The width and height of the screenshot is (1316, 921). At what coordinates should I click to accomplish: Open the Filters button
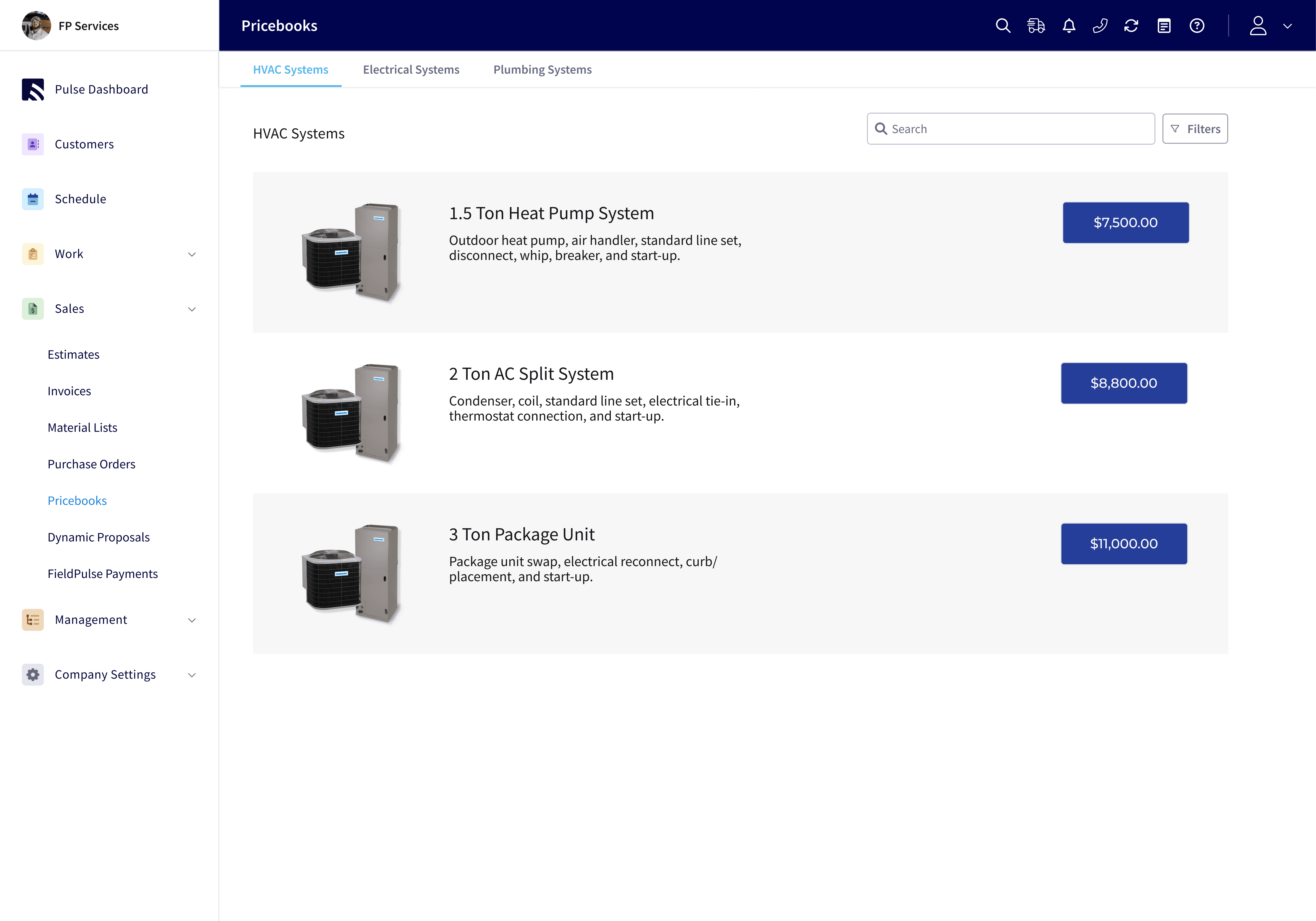pos(1194,129)
